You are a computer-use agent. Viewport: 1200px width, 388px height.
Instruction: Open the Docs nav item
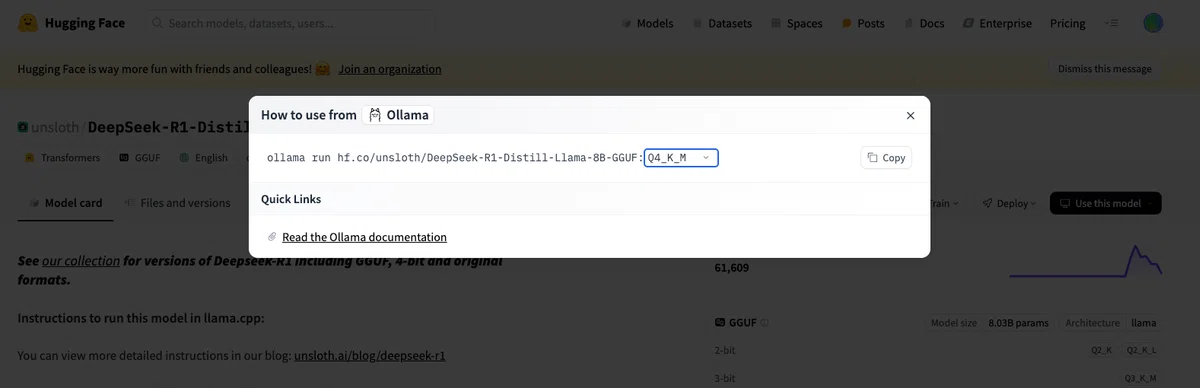pyautogui.click(x=924, y=23)
